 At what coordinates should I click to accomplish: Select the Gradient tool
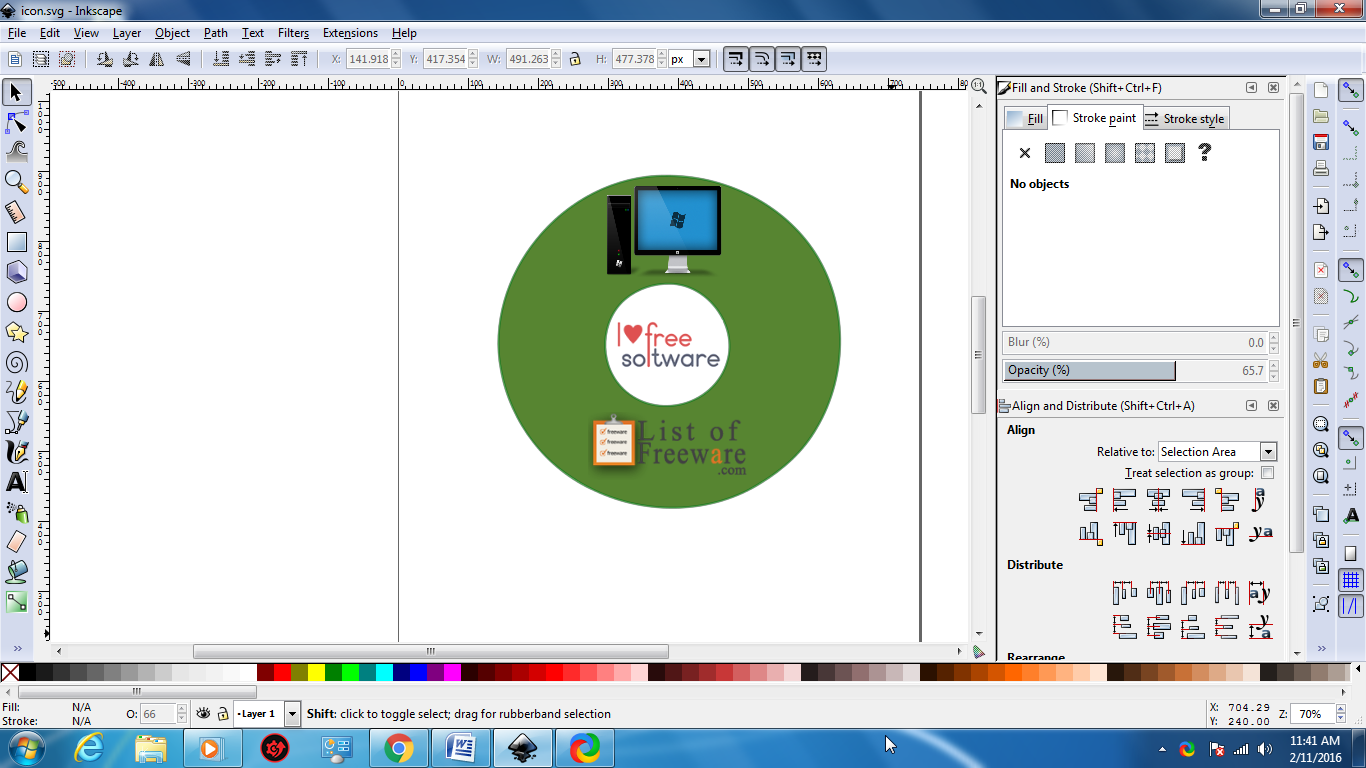click(16, 602)
